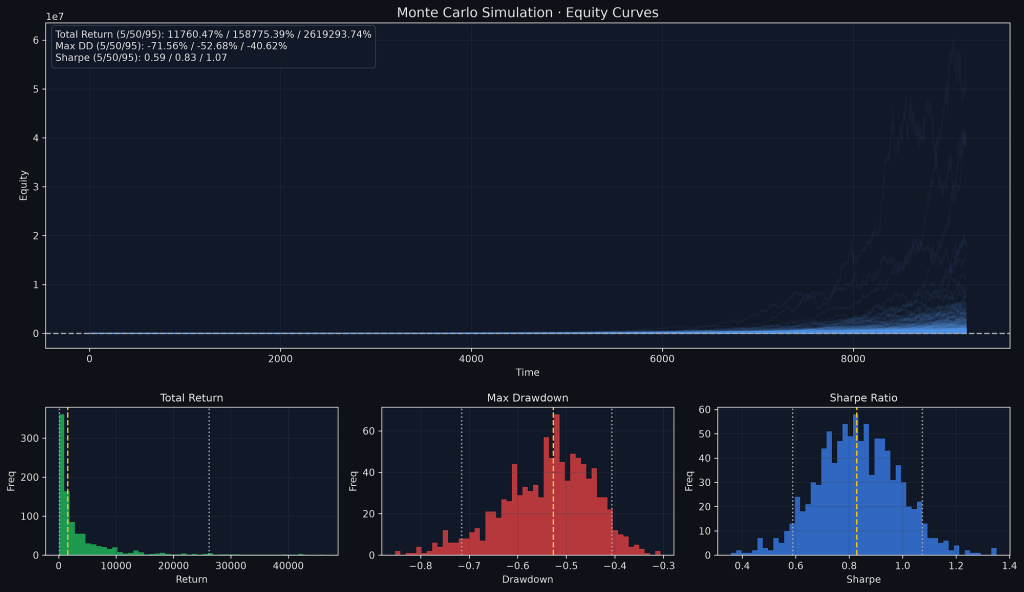Click the tallest red Max Drawdown bar

557,485
